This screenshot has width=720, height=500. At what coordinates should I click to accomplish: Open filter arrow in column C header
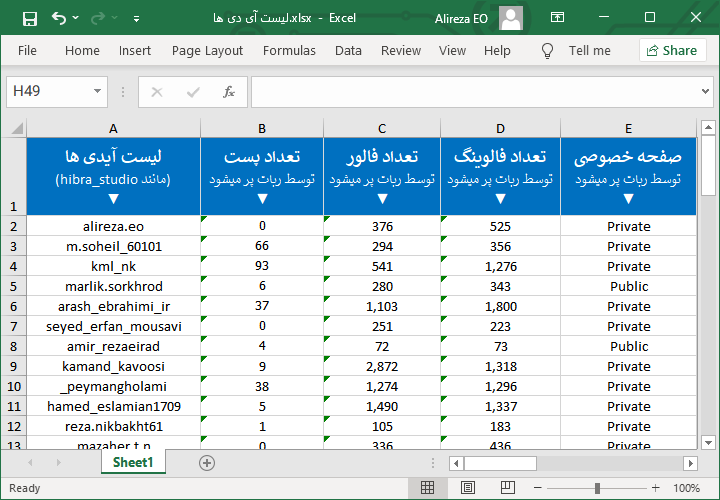click(x=382, y=199)
